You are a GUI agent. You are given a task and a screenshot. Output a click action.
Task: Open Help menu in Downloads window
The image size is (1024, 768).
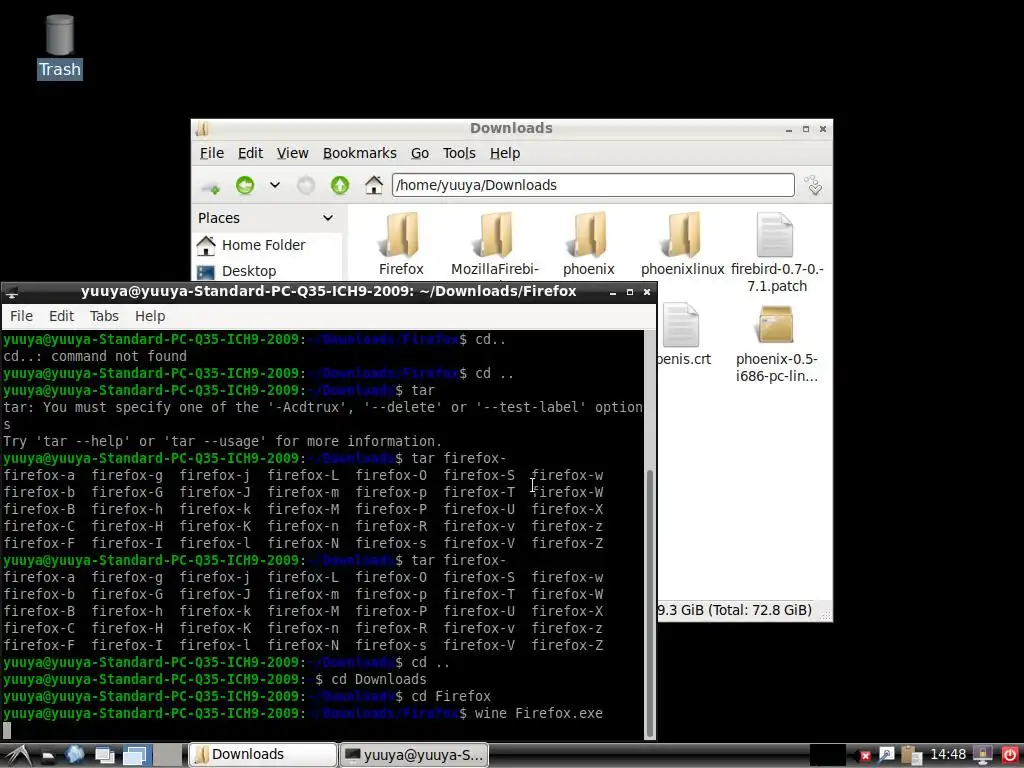click(505, 153)
